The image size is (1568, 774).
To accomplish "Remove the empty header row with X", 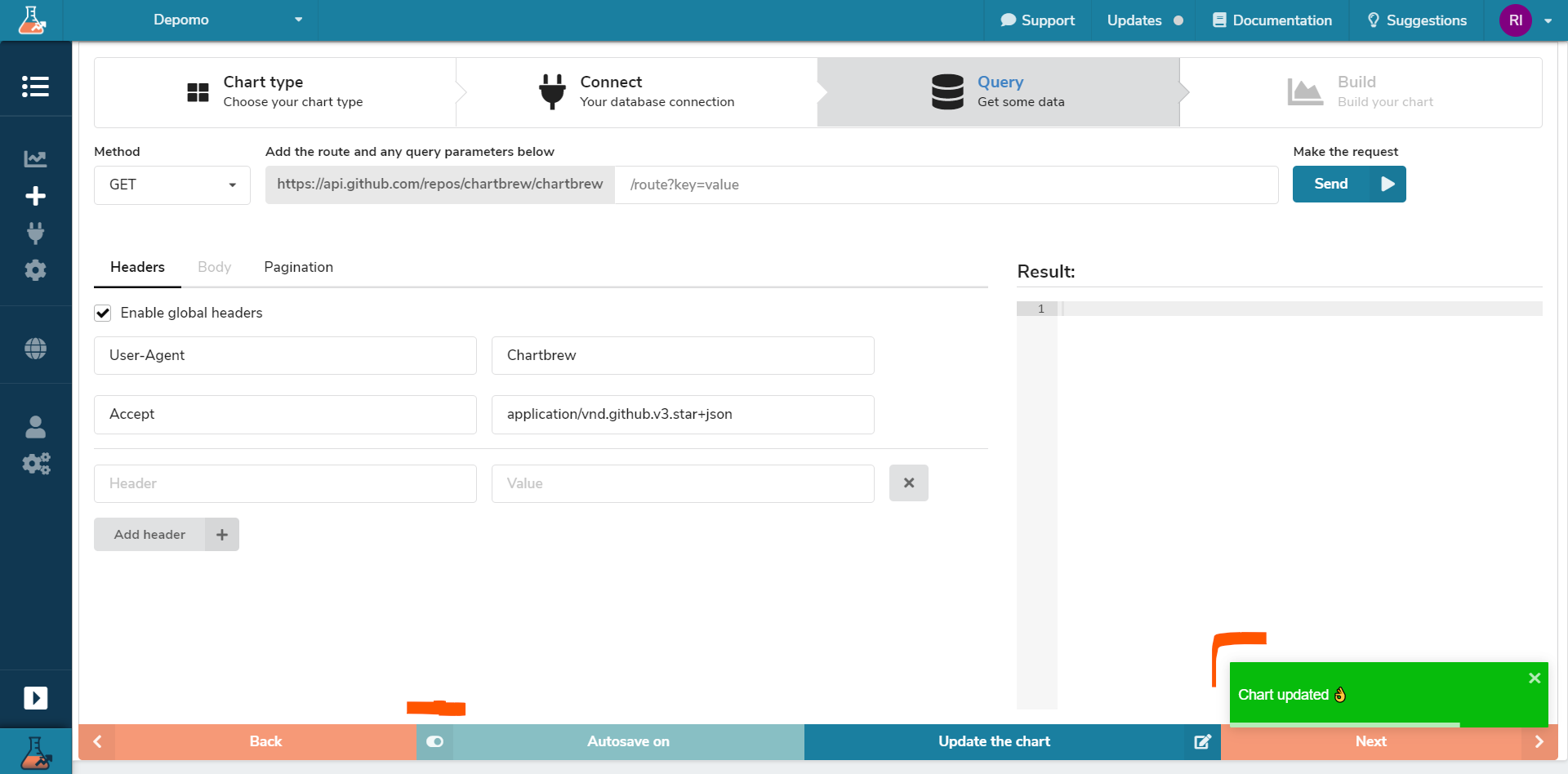I will pos(908,483).
